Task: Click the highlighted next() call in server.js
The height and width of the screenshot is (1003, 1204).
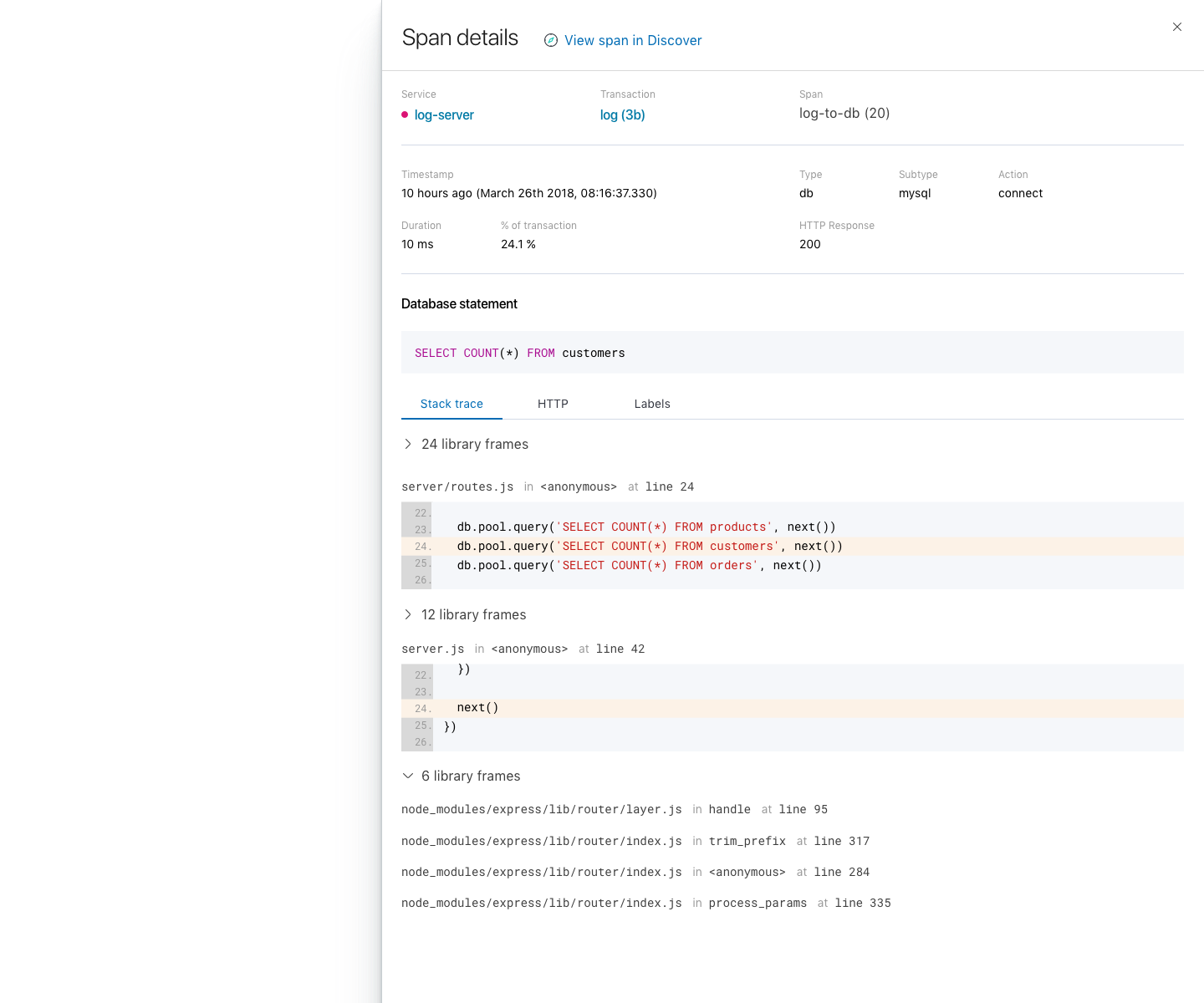Action: (x=477, y=707)
